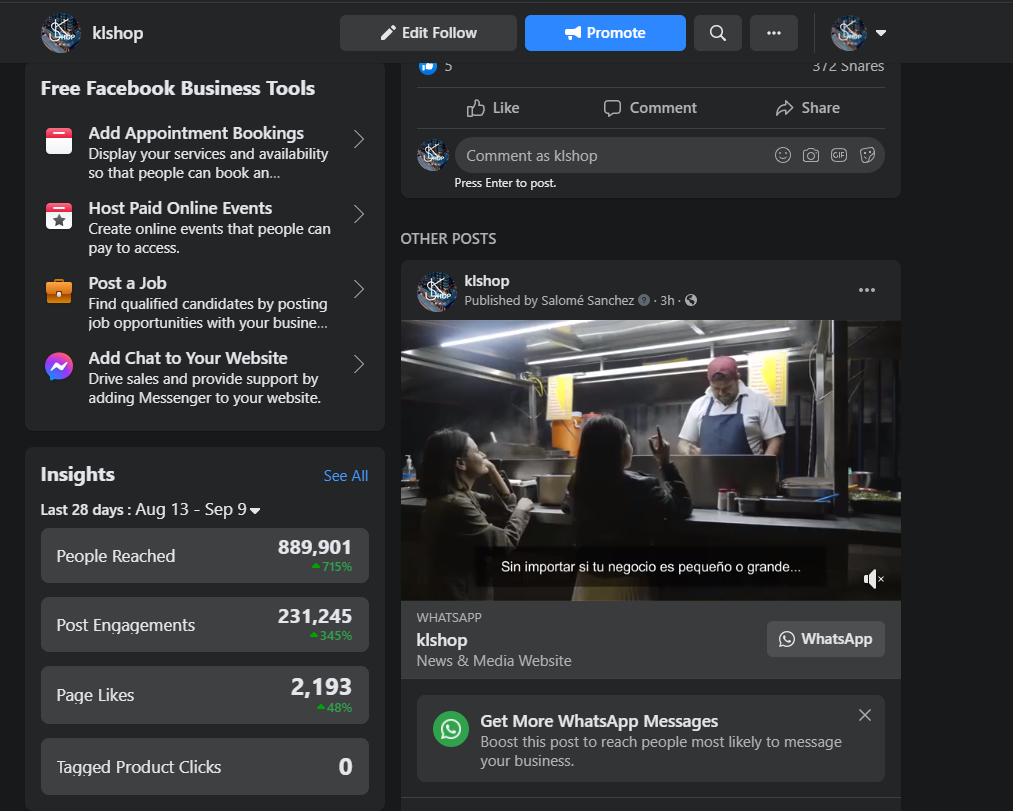This screenshot has height=811, width=1013.
Task: Click the 345% Post Engagements change
Action: pos(331,636)
